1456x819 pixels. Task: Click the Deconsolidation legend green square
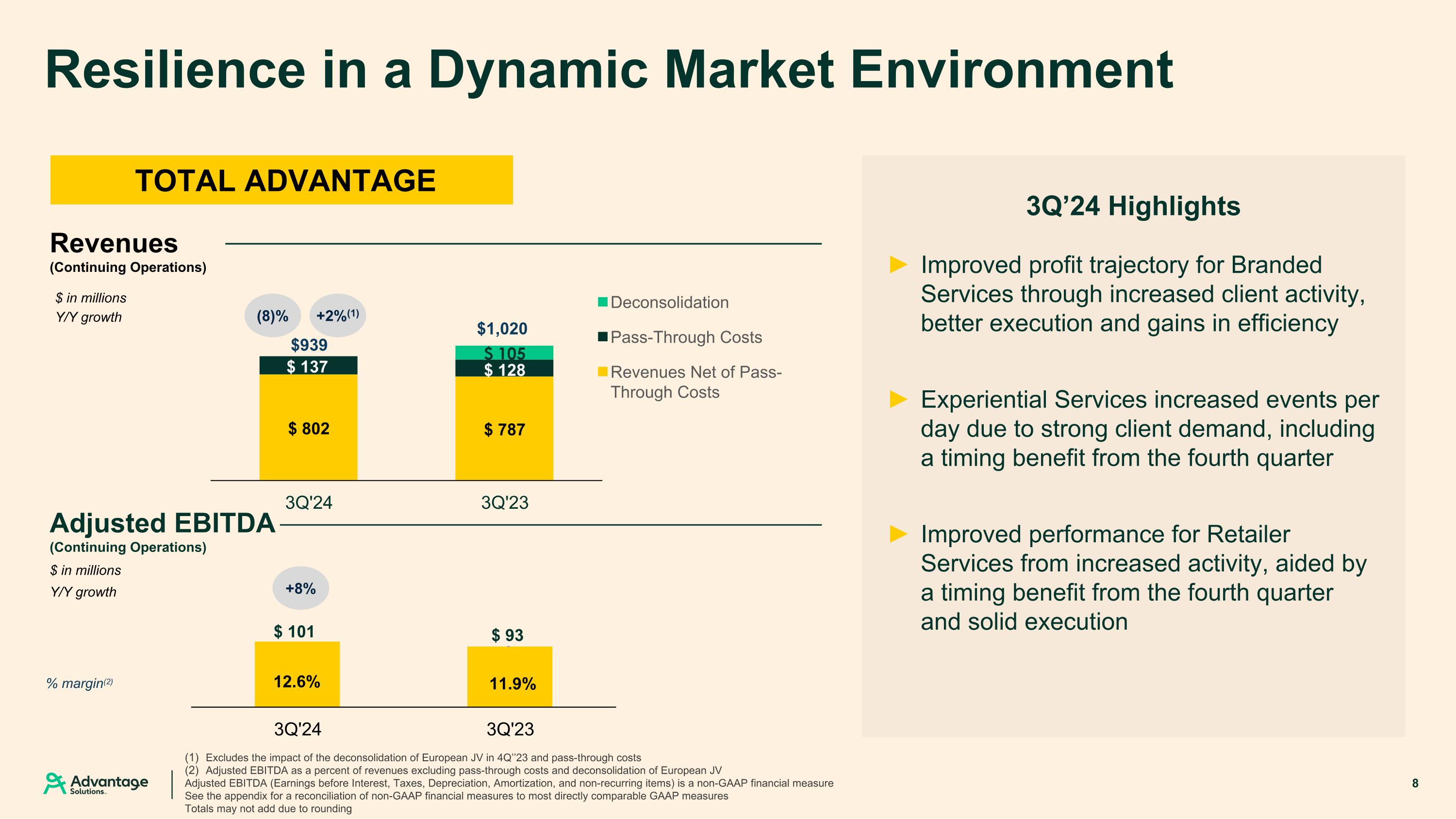point(602,302)
